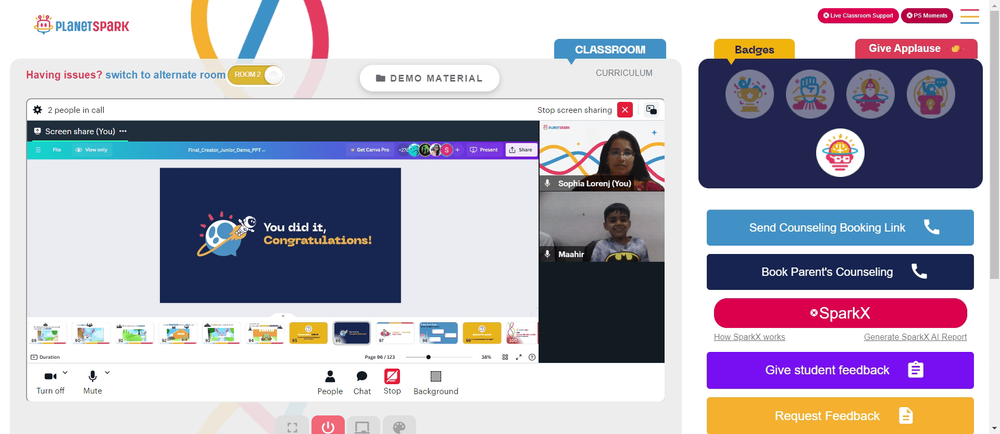Enter fullscreen with expand icon below call

(292, 426)
